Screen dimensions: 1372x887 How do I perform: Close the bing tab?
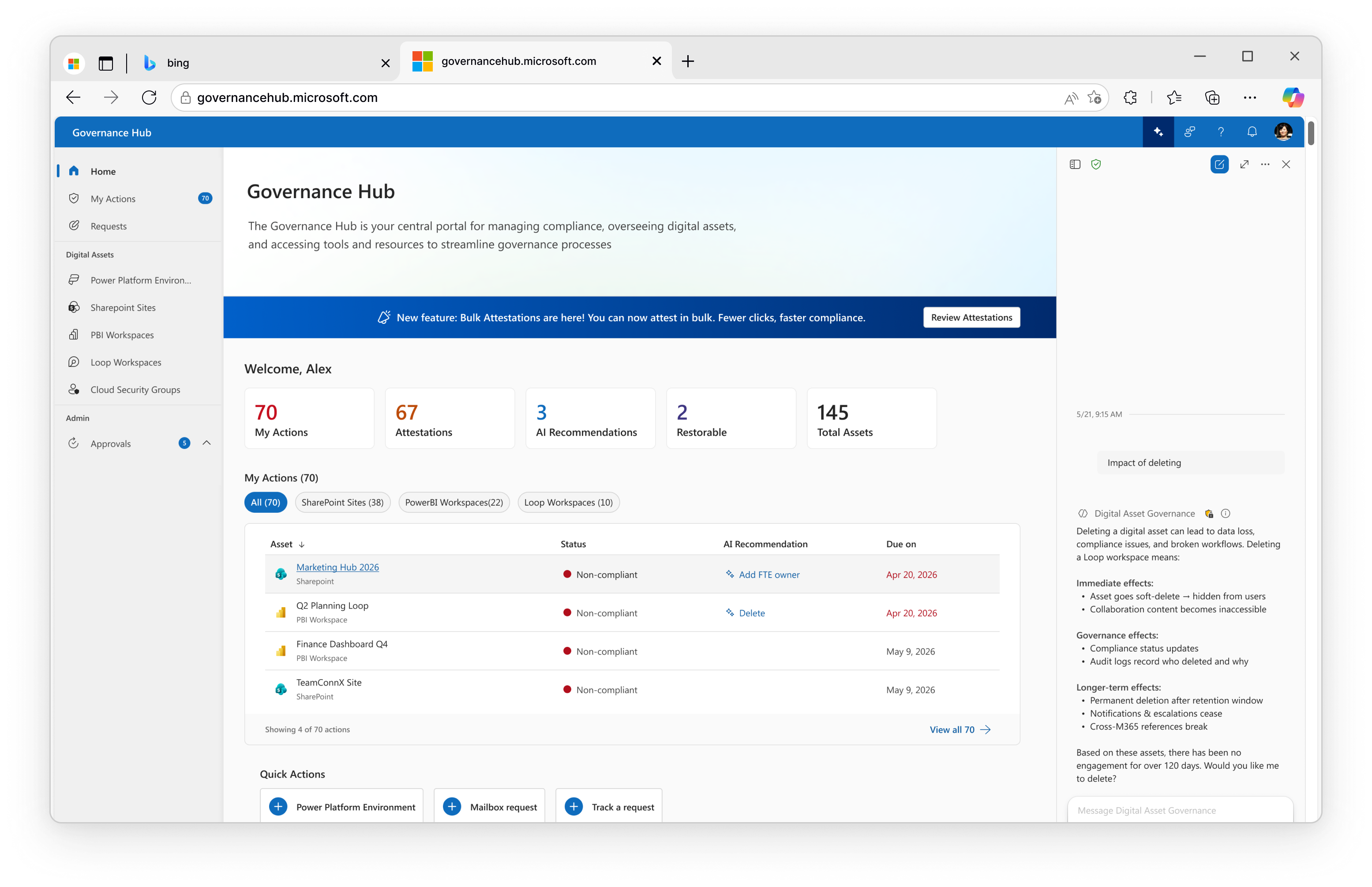point(385,63)
